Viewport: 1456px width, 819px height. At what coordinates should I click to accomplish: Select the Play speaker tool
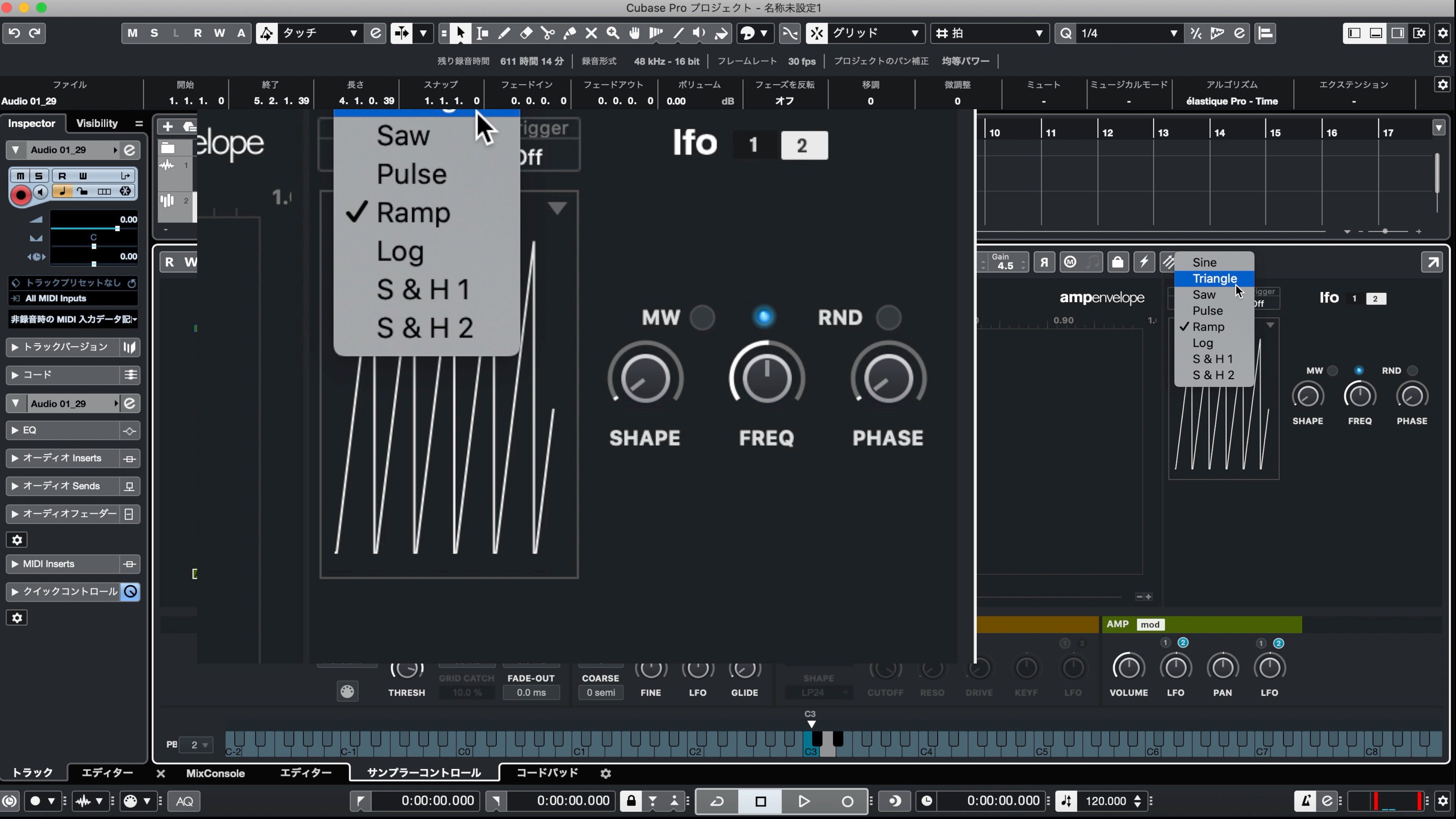699,33
